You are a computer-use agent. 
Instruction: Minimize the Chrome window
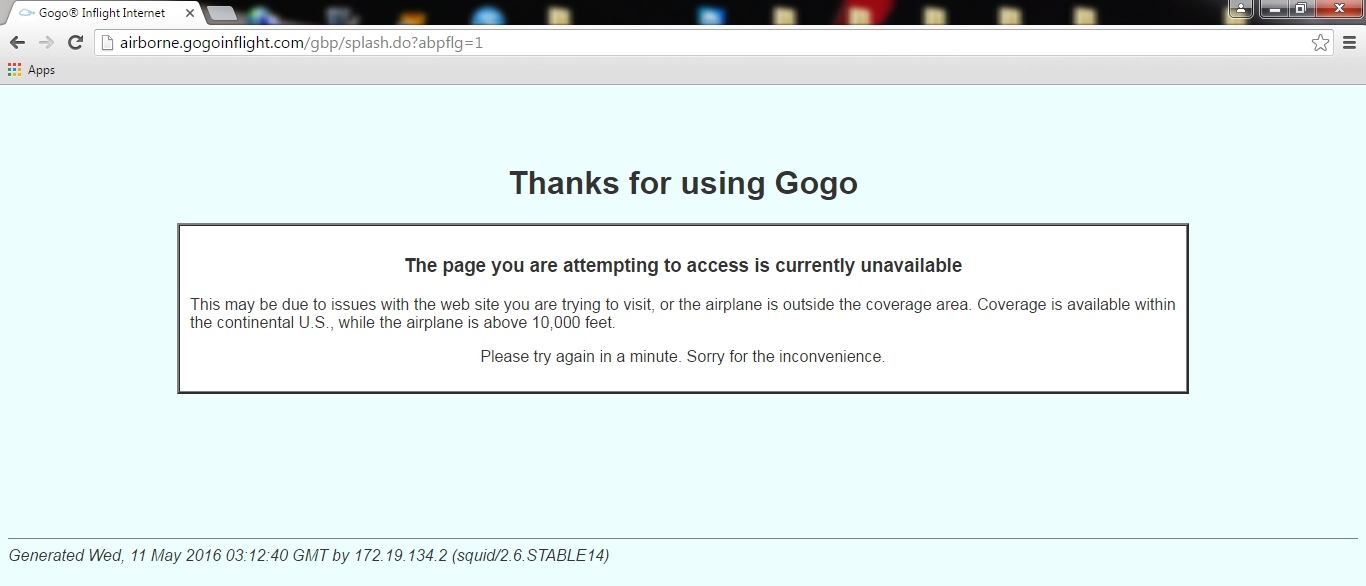[x=1273, y=9]
